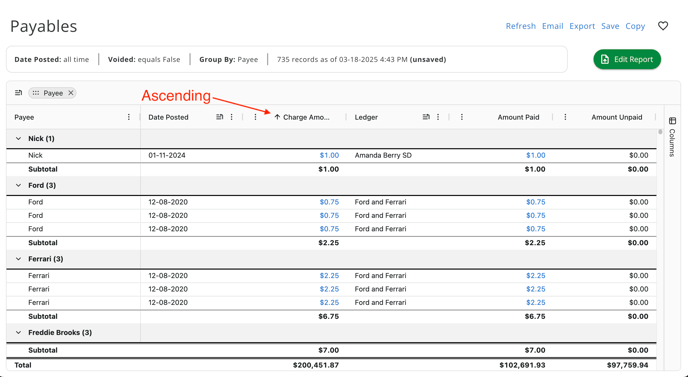Click the Export link
This screenshot has width=688, height=377.
pos(582,26)
